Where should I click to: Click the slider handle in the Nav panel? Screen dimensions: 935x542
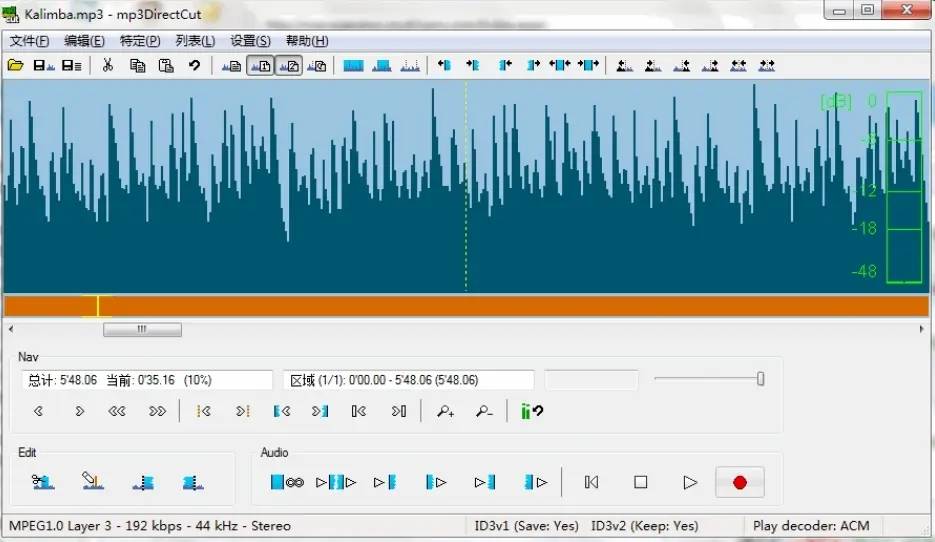[x=760, y=379]
